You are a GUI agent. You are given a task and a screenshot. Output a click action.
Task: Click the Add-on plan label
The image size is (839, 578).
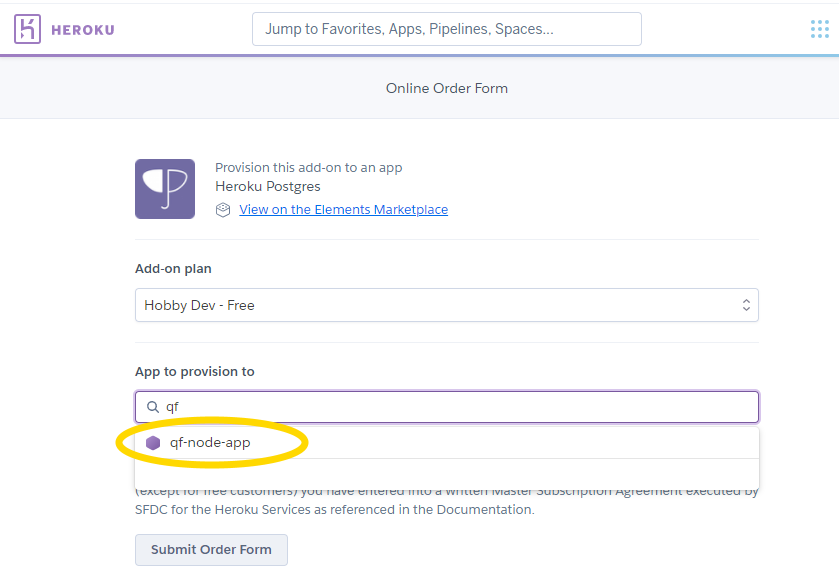173,269
